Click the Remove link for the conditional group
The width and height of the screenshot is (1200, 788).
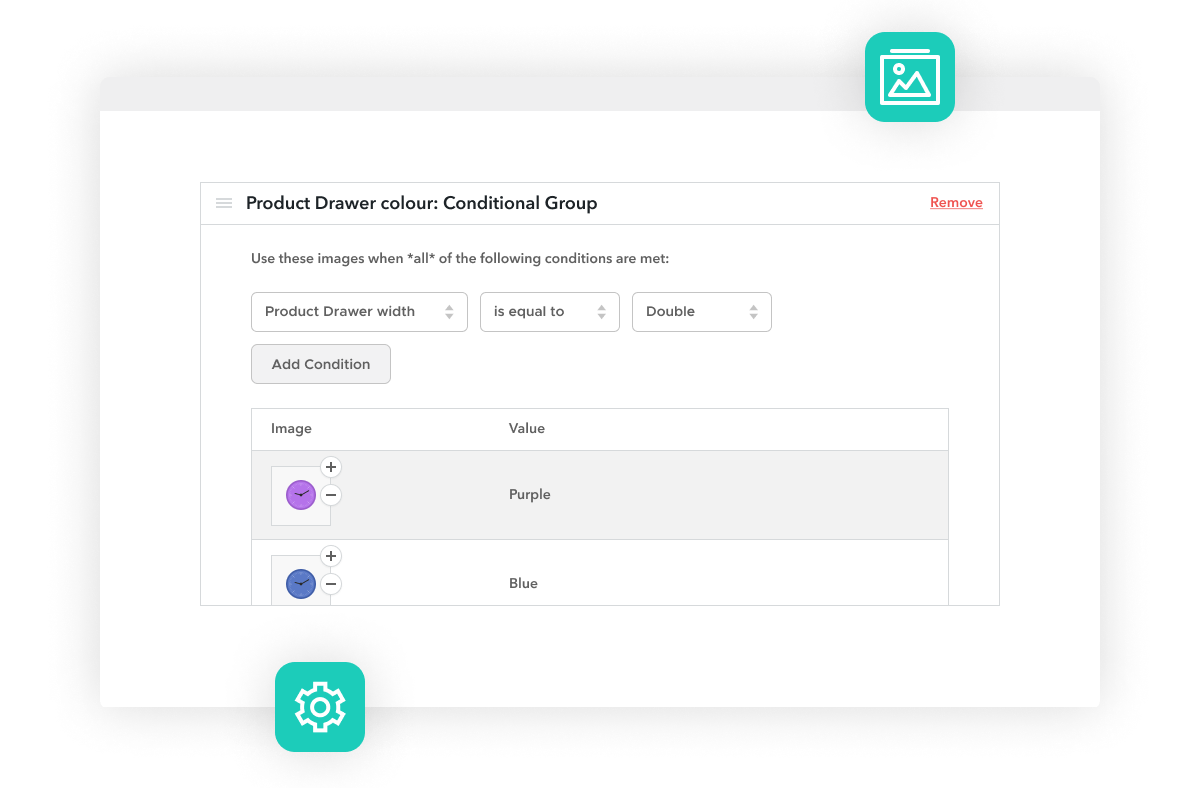956,202
